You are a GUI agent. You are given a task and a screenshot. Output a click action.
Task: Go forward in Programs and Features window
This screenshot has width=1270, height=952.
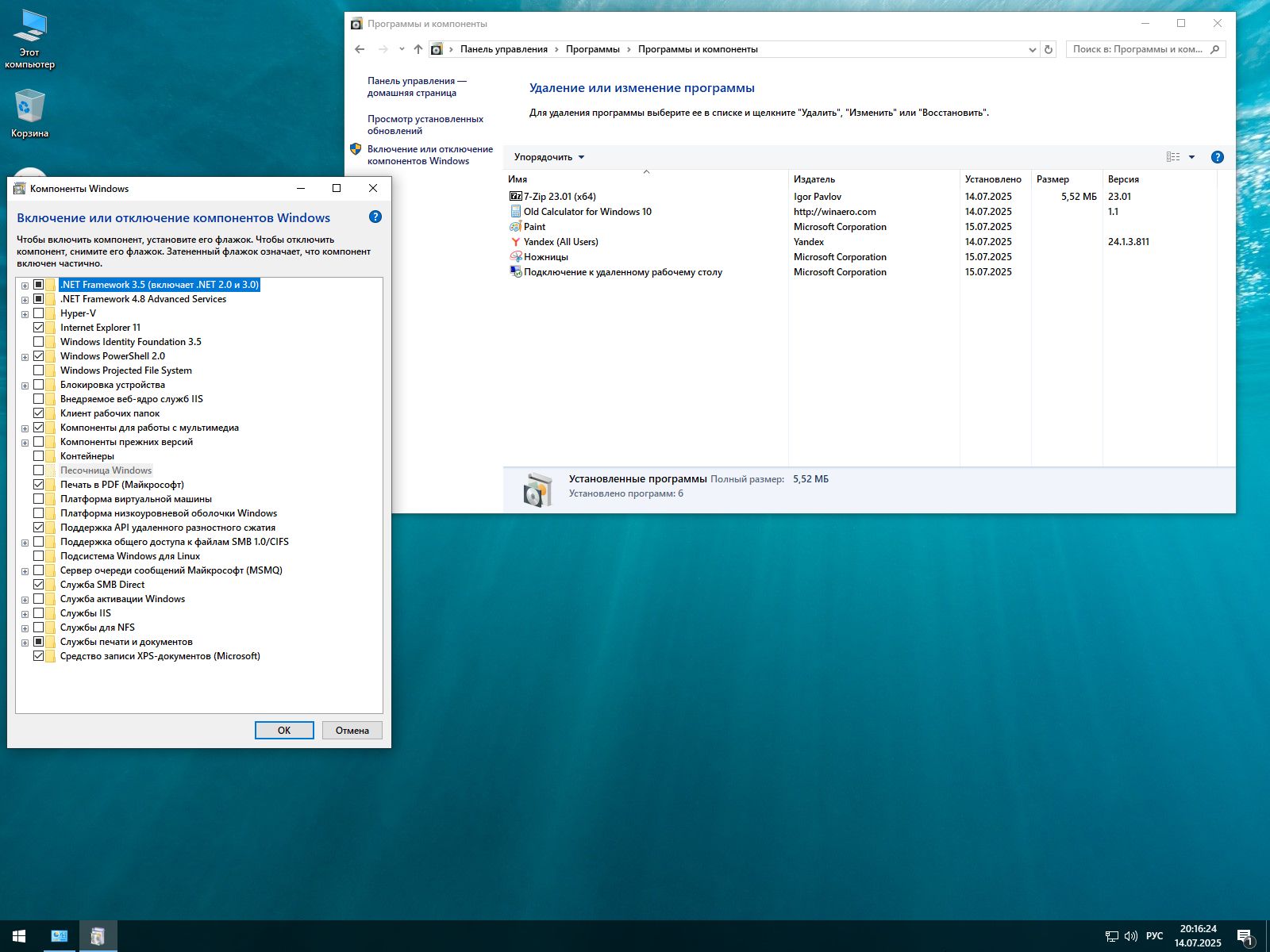pos(383,49)
